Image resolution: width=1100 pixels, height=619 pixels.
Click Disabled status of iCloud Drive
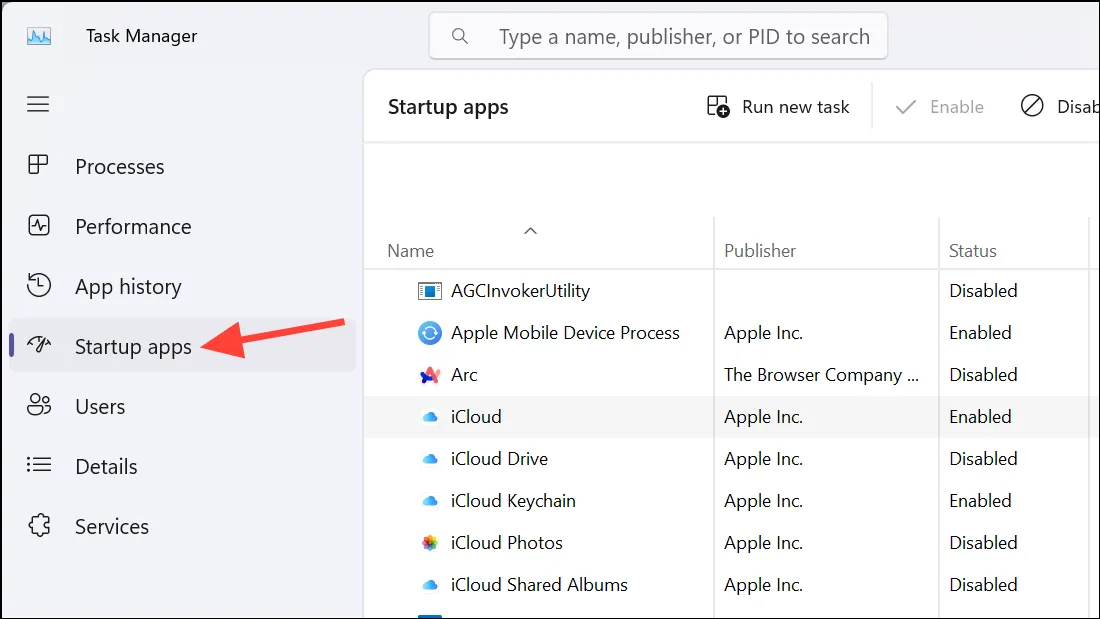tap(983, 459)
